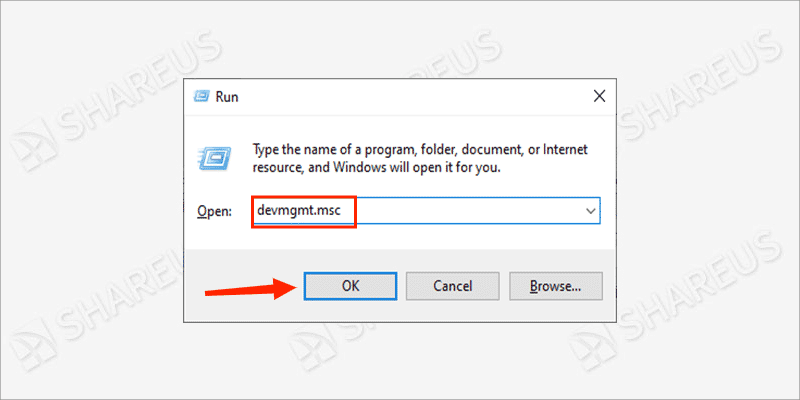
Task: Click the "Type the name of a program" line
Action: [420, 149]
